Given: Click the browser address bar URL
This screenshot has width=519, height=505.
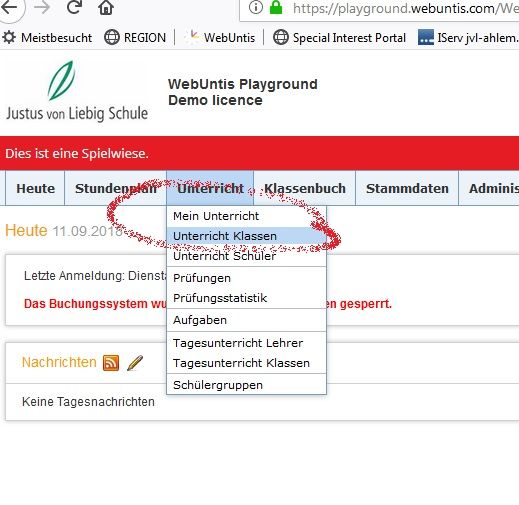Looking at the screenshot, I should click(x=405, y=8).
